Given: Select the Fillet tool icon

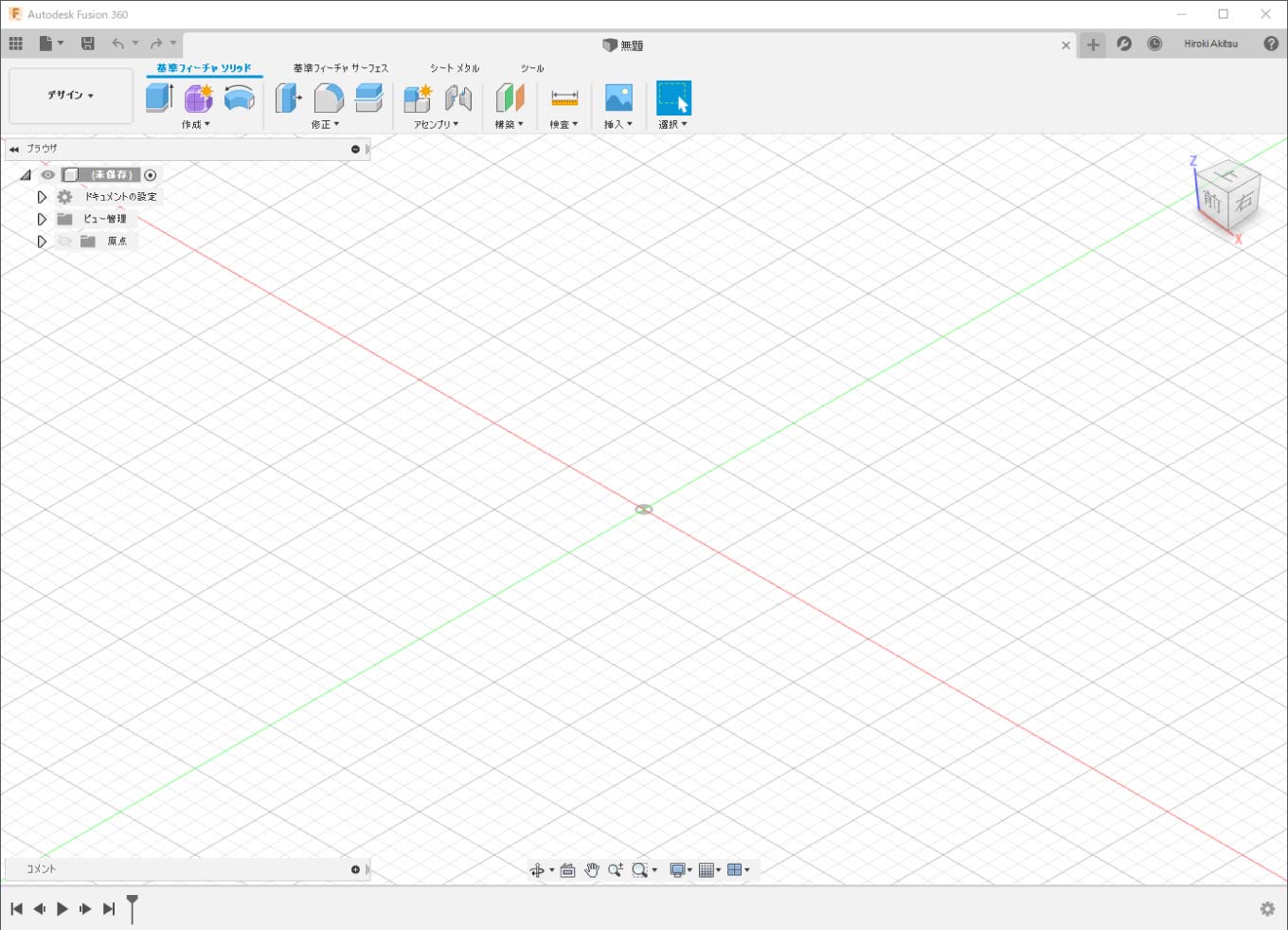Looking at the screenshot, I should coord(328,98).
